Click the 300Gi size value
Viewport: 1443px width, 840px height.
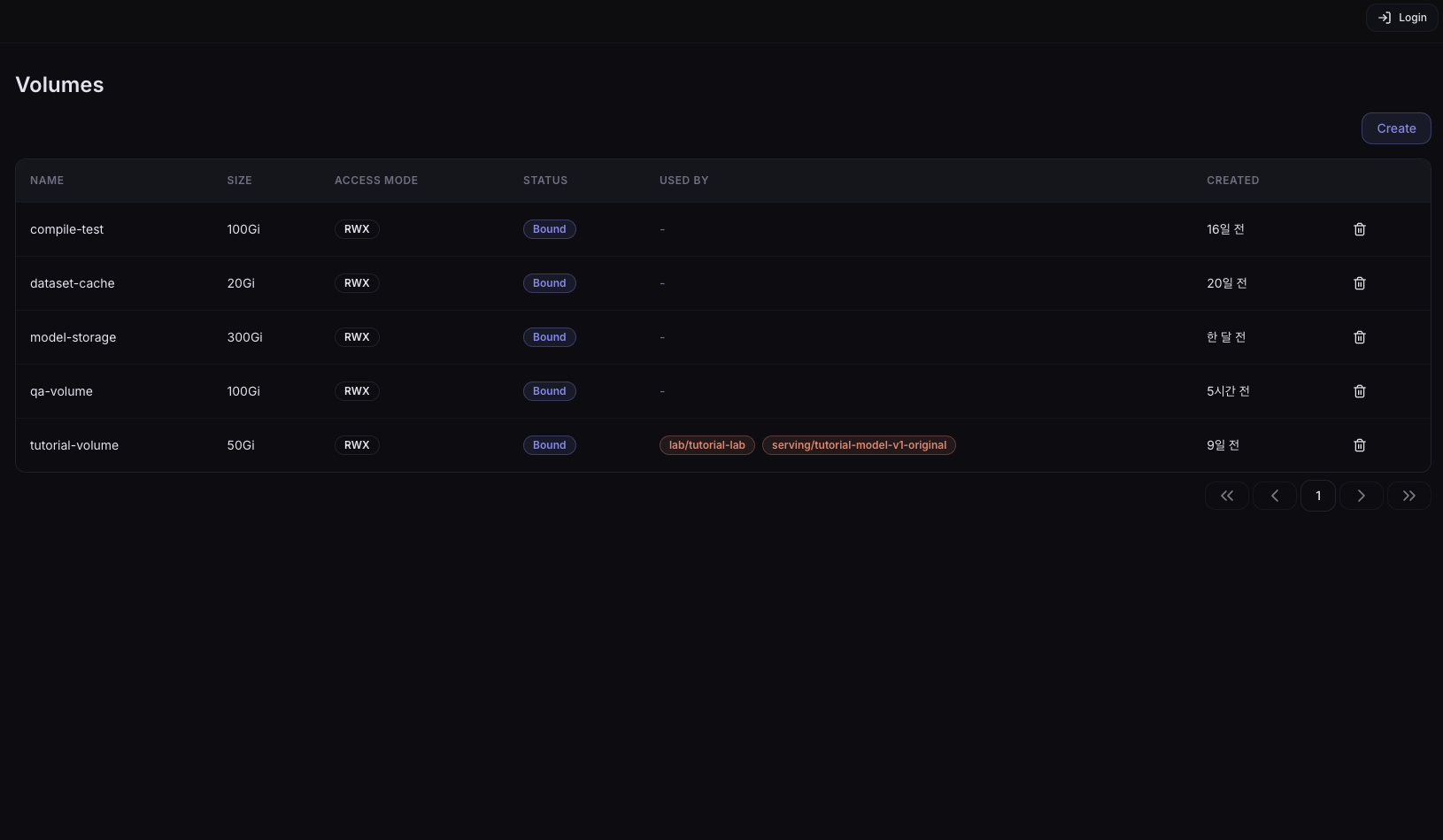coord(244,337)
